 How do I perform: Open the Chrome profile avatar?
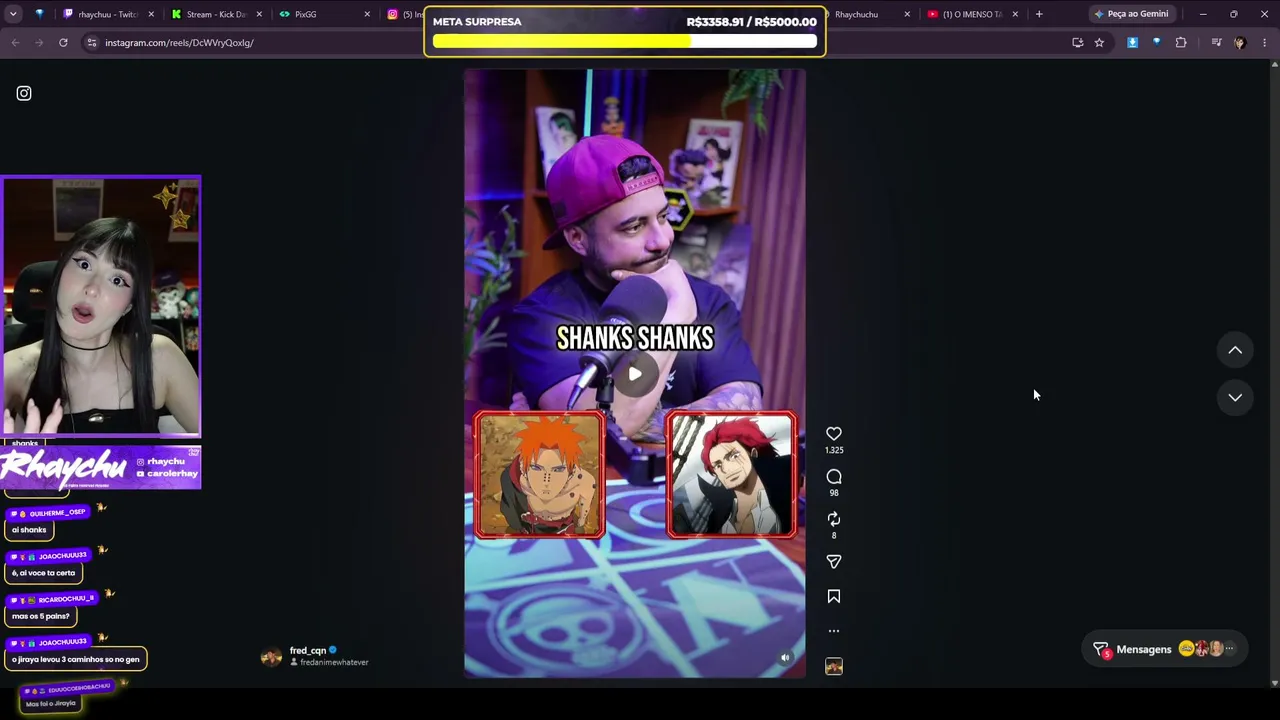point(1240,43)
